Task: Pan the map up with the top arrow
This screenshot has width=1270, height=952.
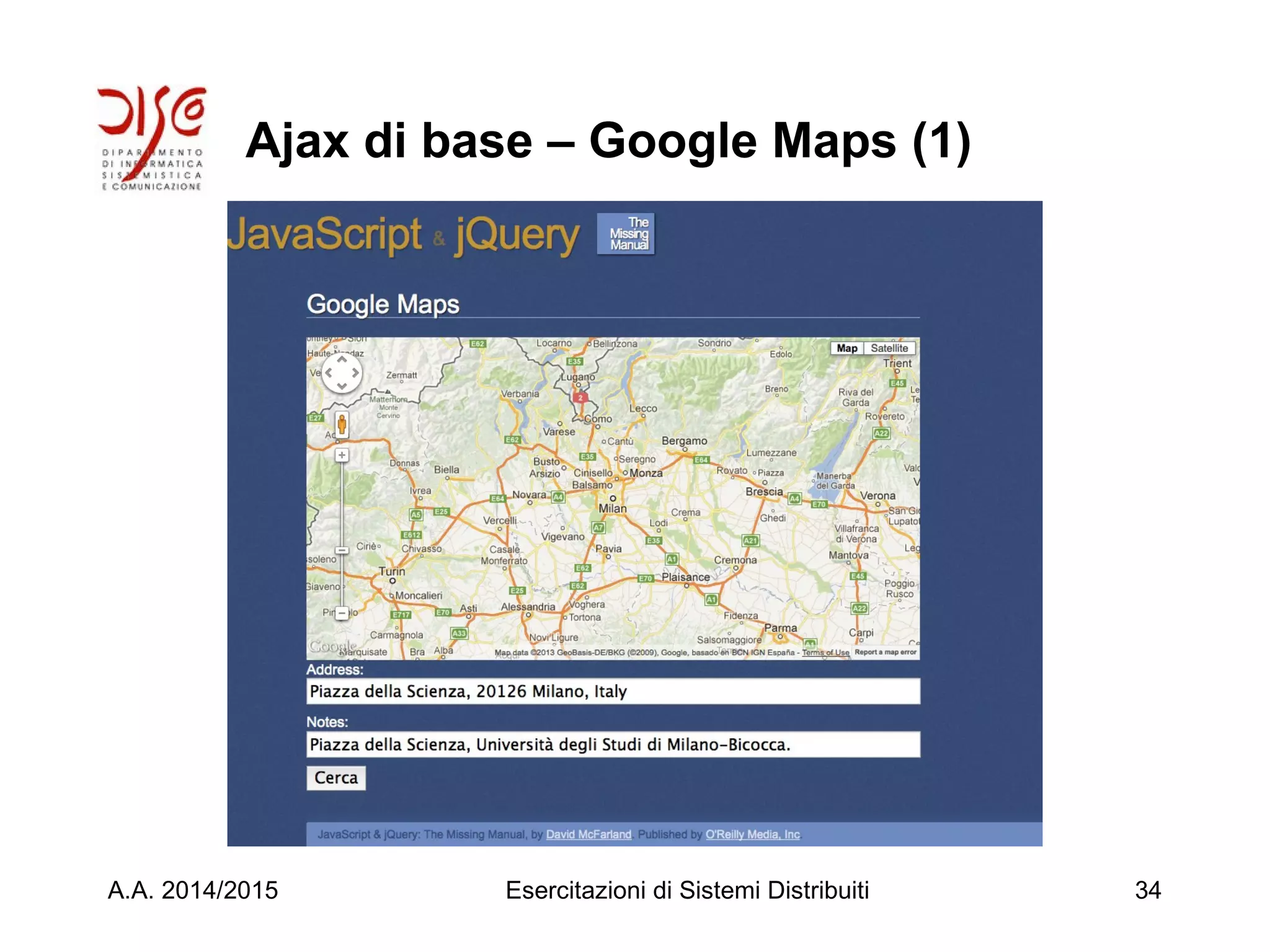Action: [342, 360]
